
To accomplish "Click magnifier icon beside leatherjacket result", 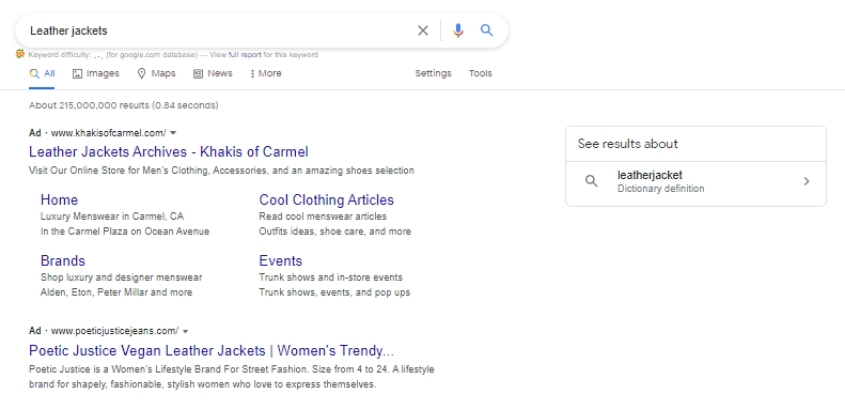I will tap(591, 181).
